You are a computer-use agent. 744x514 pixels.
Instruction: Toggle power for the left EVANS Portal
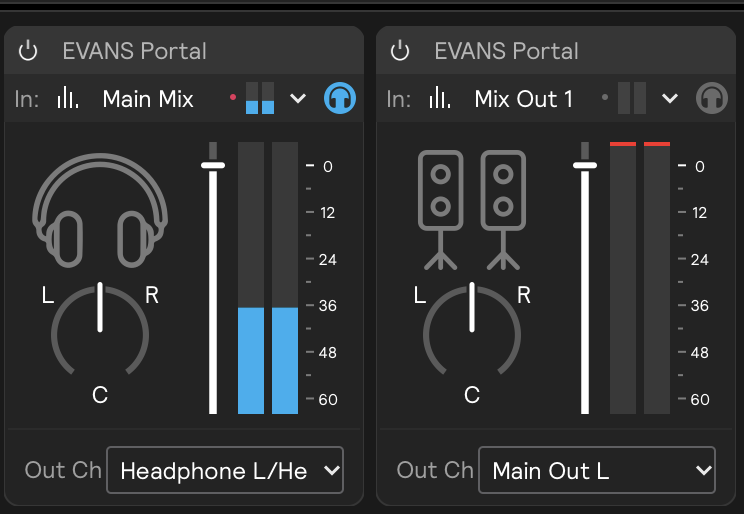click(28, 51)
